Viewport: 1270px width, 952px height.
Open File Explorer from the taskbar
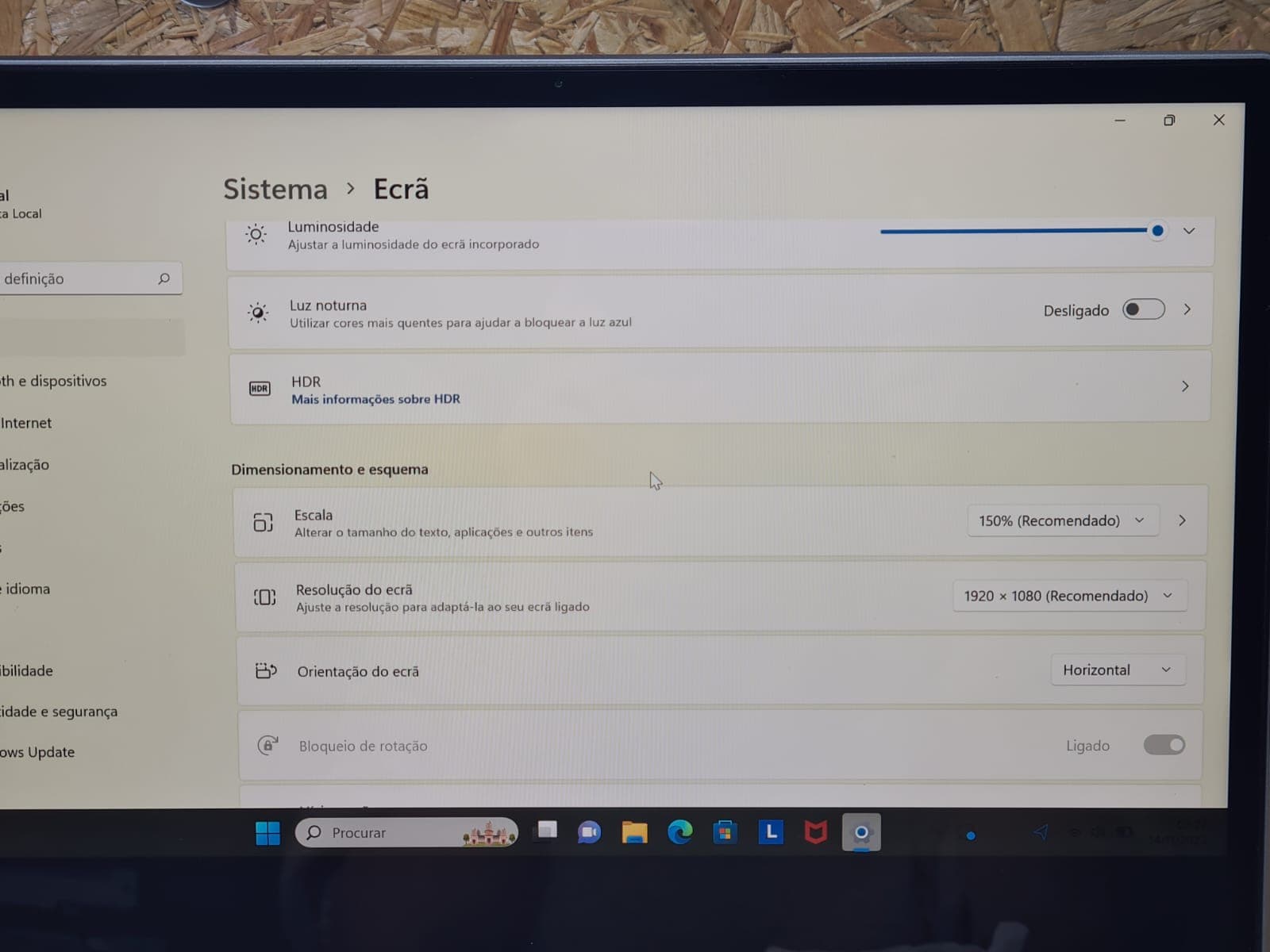[x=634, y=832]
